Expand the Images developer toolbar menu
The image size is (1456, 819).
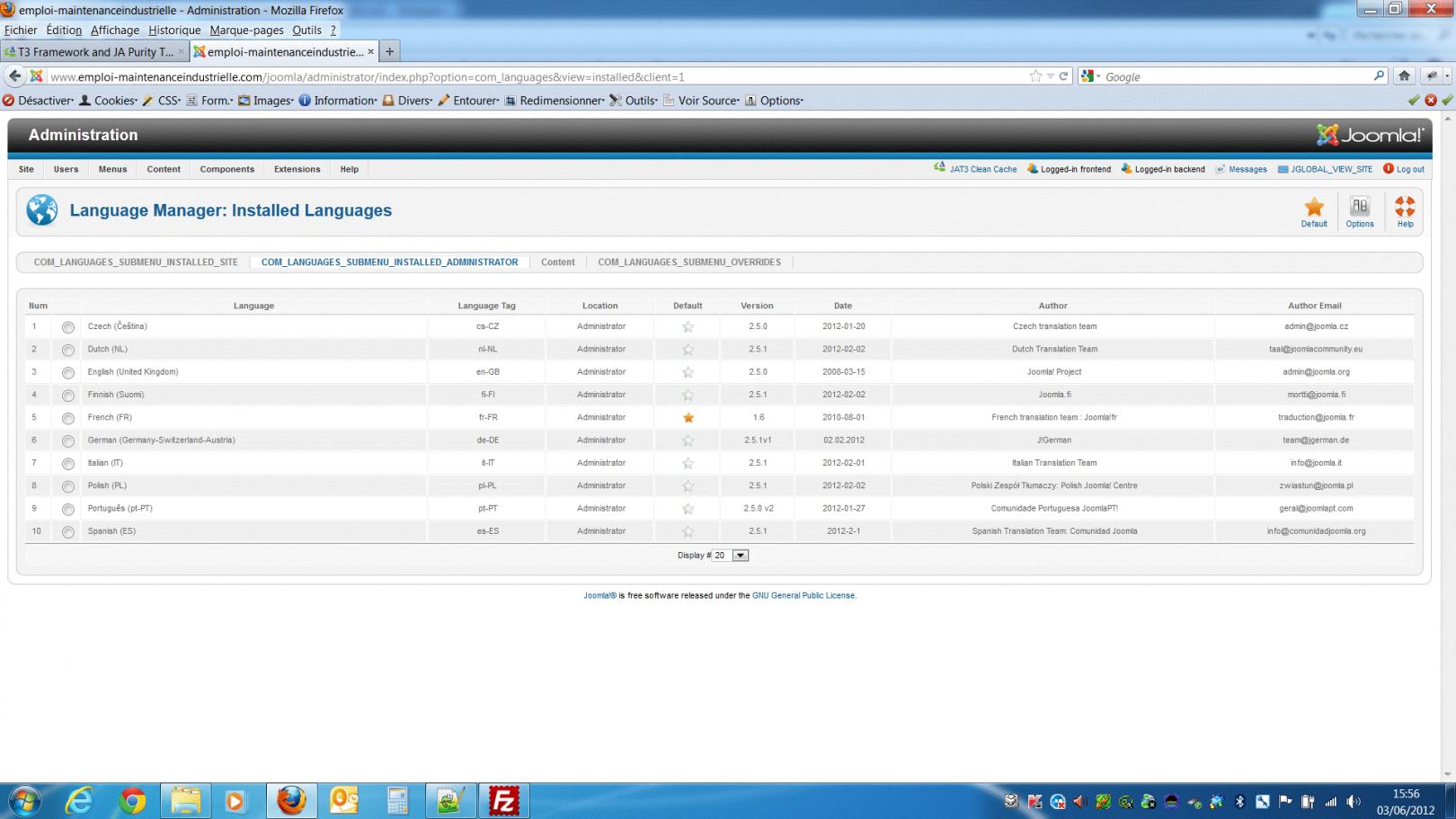pyautogui.click(x=266, y=101)
